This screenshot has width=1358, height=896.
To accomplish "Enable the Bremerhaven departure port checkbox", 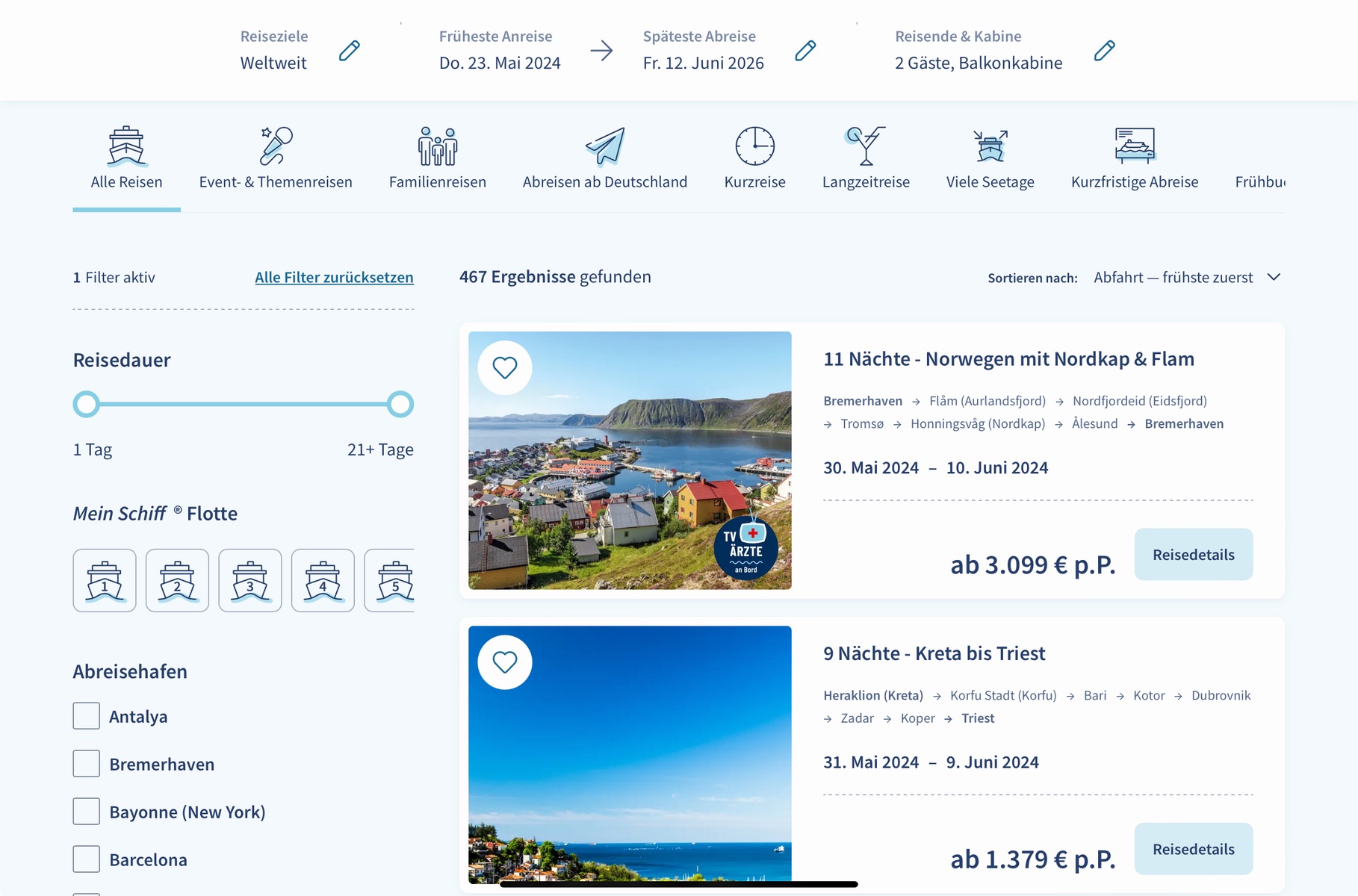I will pyautogui.click(x=87, y=764).
